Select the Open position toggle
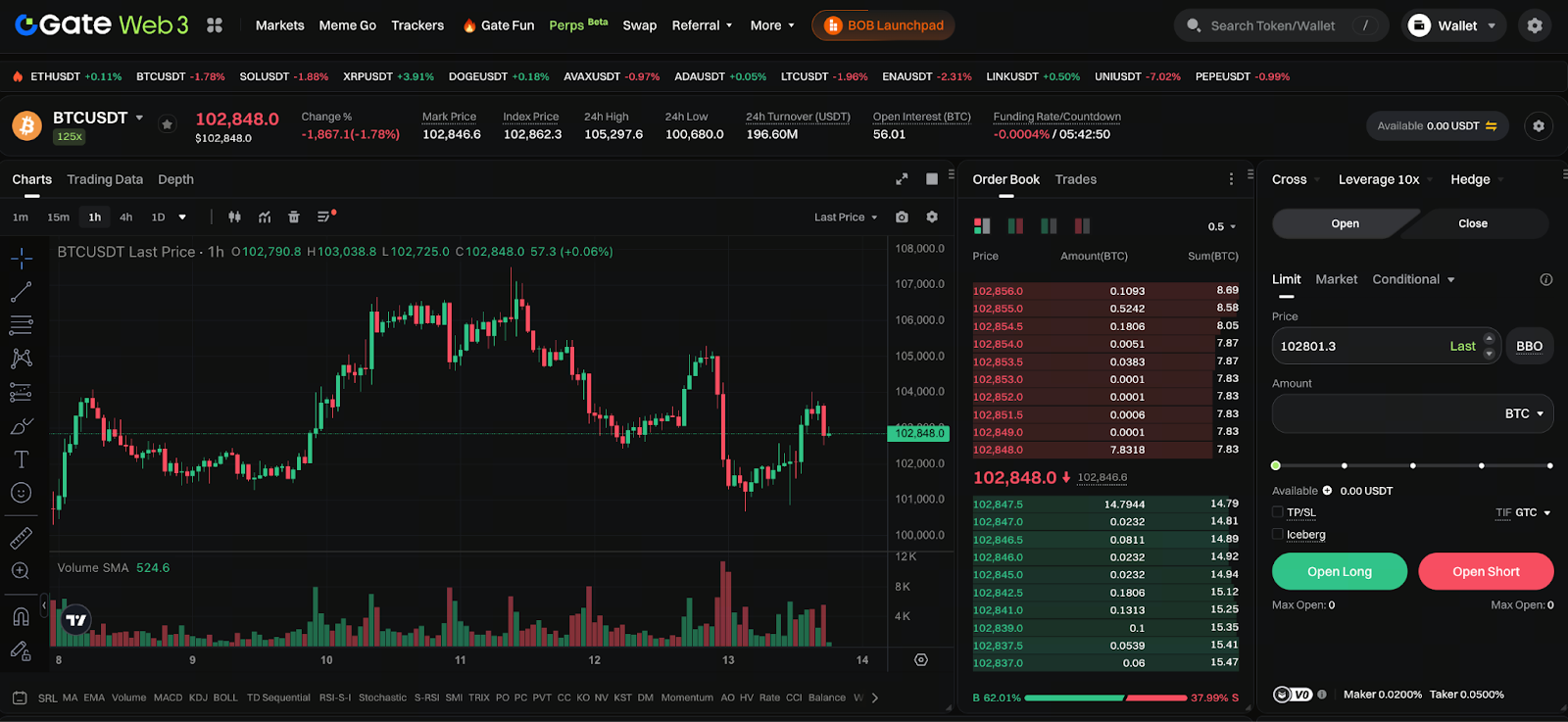Image resolution: width=1568 pixels, height=722 pixels. 1345,223
